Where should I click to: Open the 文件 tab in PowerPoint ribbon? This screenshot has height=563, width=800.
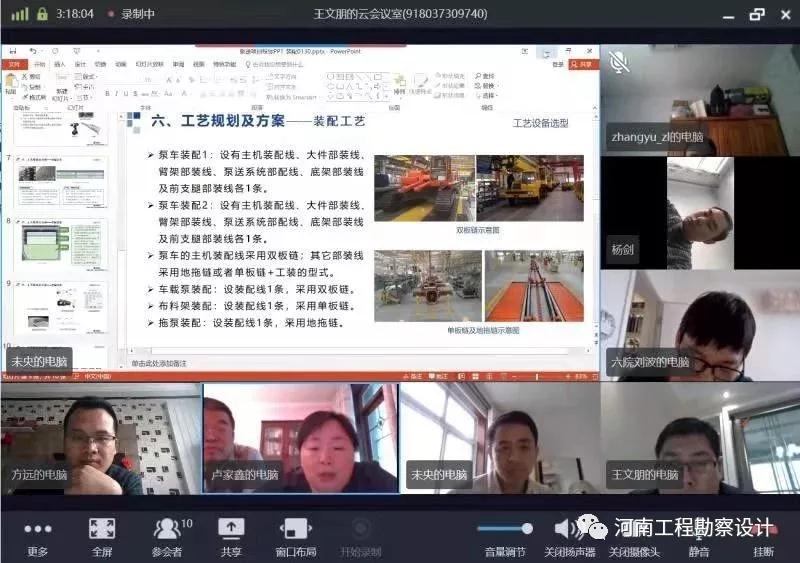(x=14, y=63)
